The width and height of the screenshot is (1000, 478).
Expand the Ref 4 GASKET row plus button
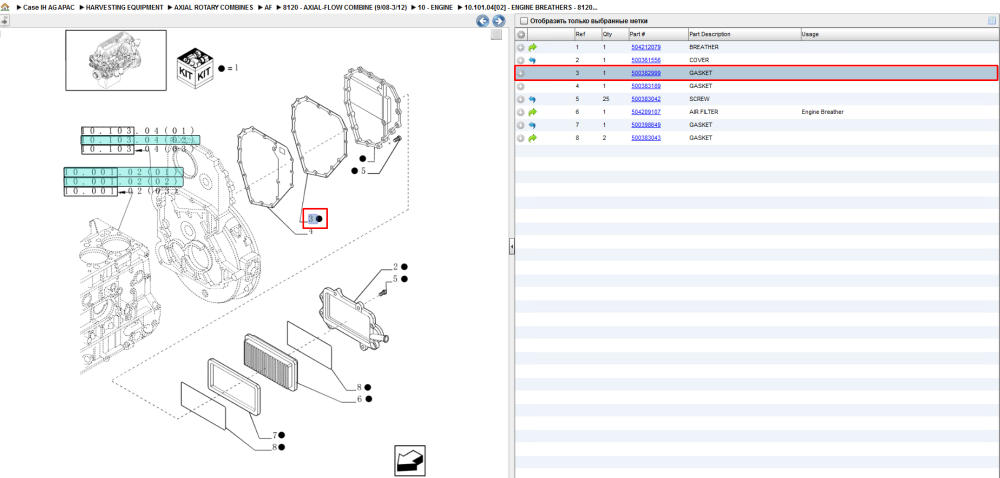(520, 86)
